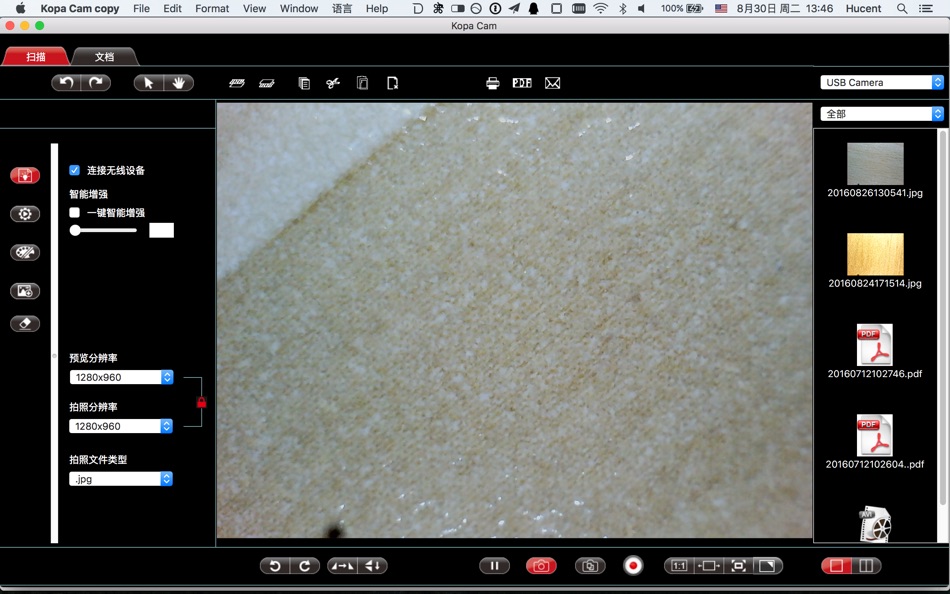The image size is (950, 594).
Task: Open Wi-Fi status in menu bar
Action: click(600, 8)
